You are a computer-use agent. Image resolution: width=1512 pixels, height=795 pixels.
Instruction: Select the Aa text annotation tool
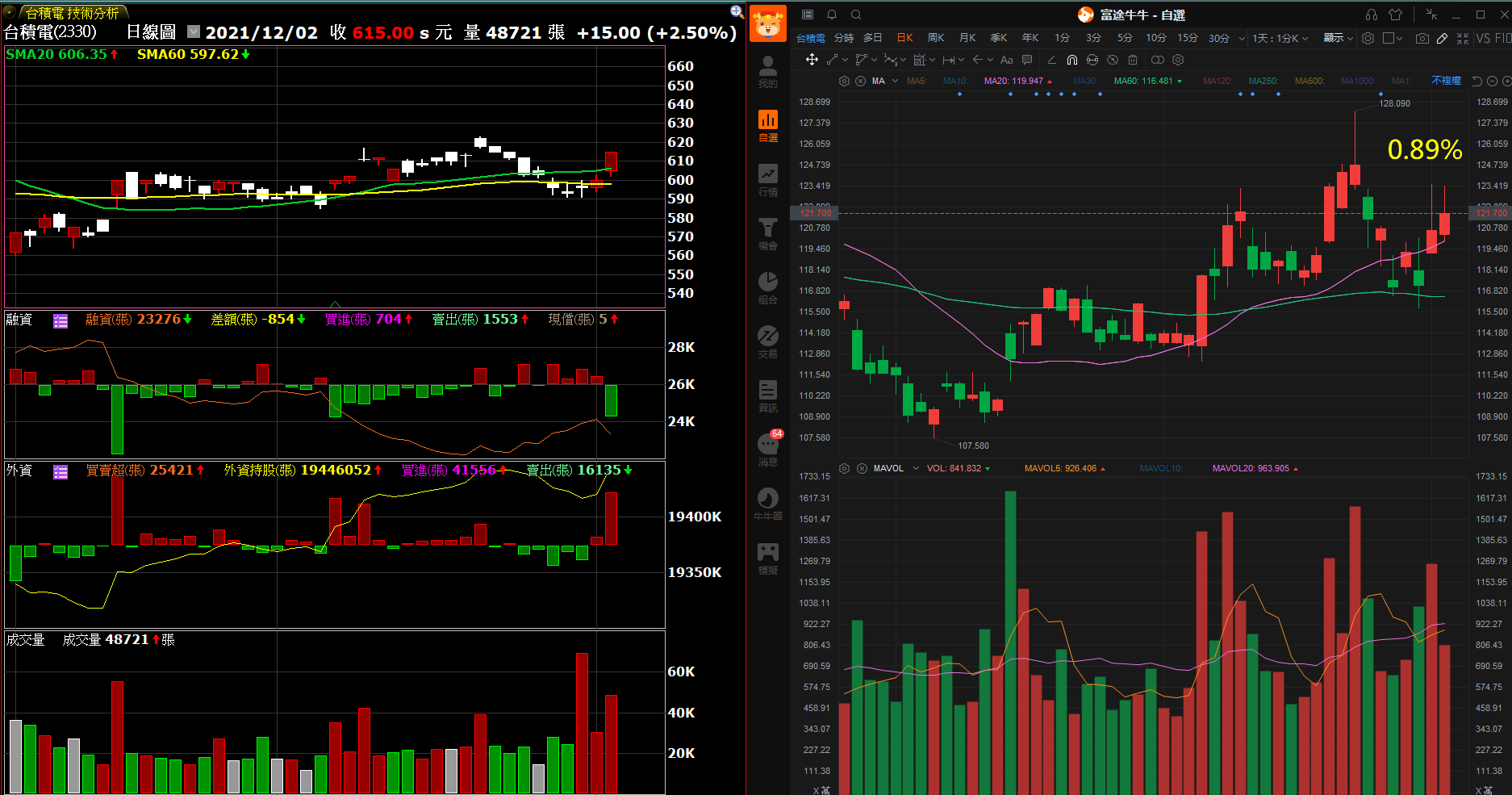(1006, 60)
